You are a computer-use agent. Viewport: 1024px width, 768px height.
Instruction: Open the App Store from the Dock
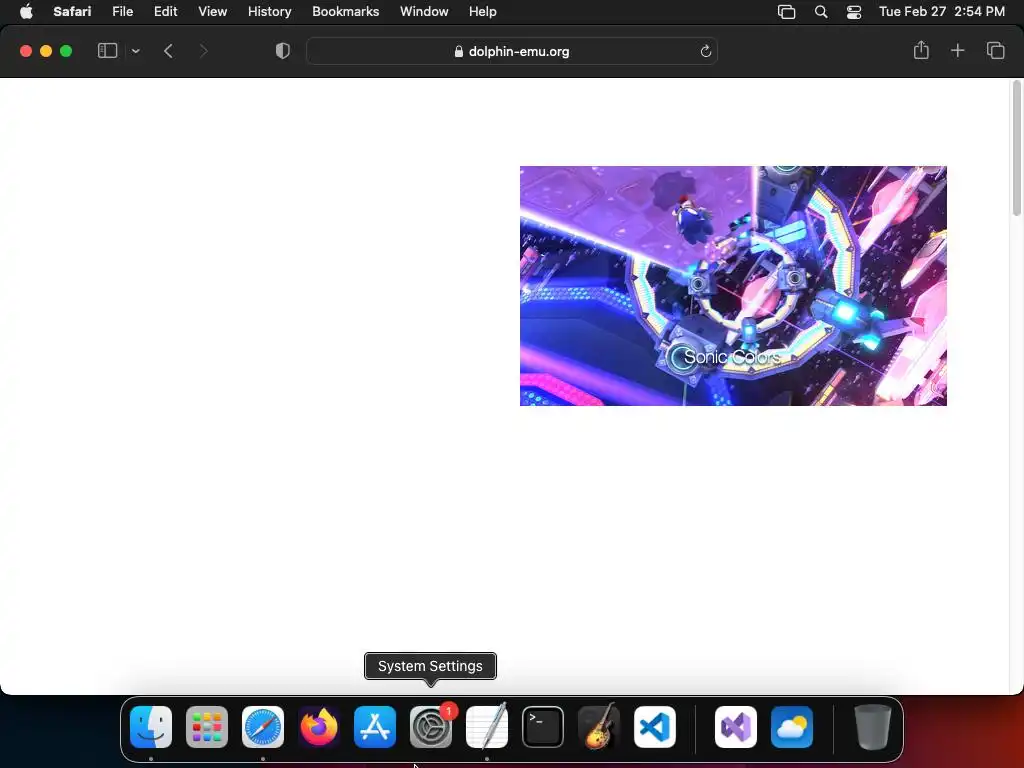tap(375, 727)
